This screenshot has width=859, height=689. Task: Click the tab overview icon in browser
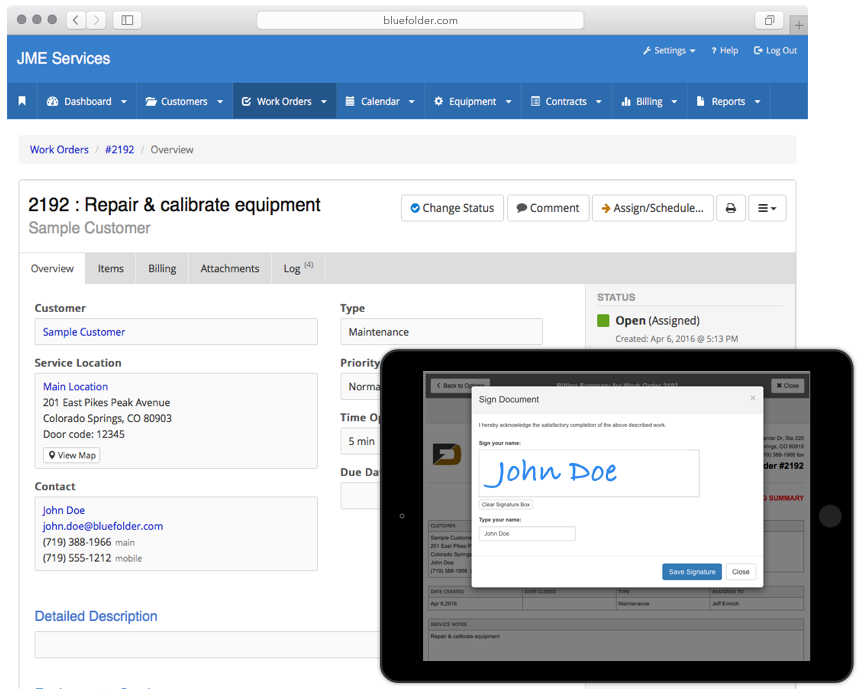pos(769,20)
